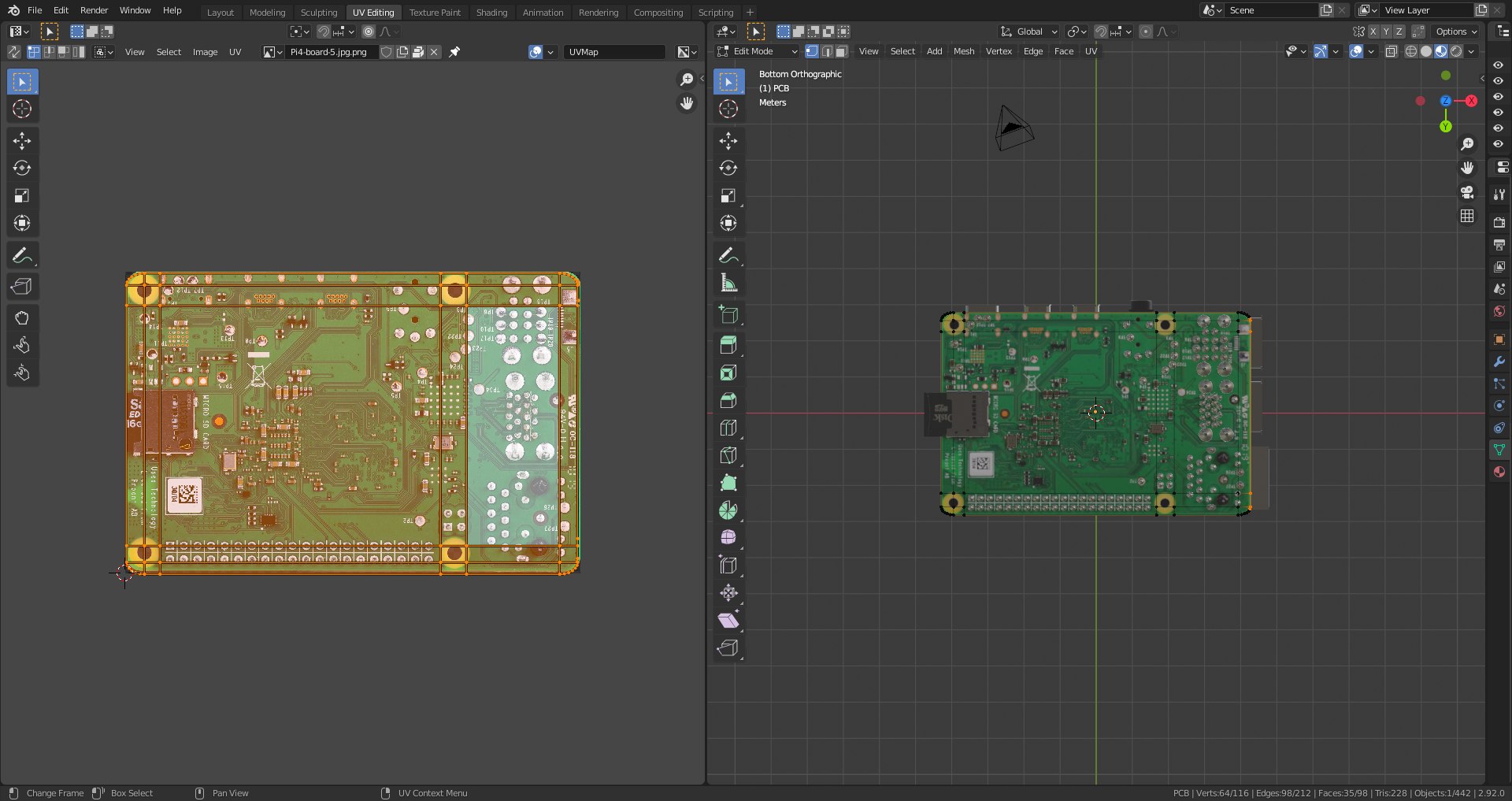Select the Scale tool in UV editor
1512x801 pixels.
[22, 196]
